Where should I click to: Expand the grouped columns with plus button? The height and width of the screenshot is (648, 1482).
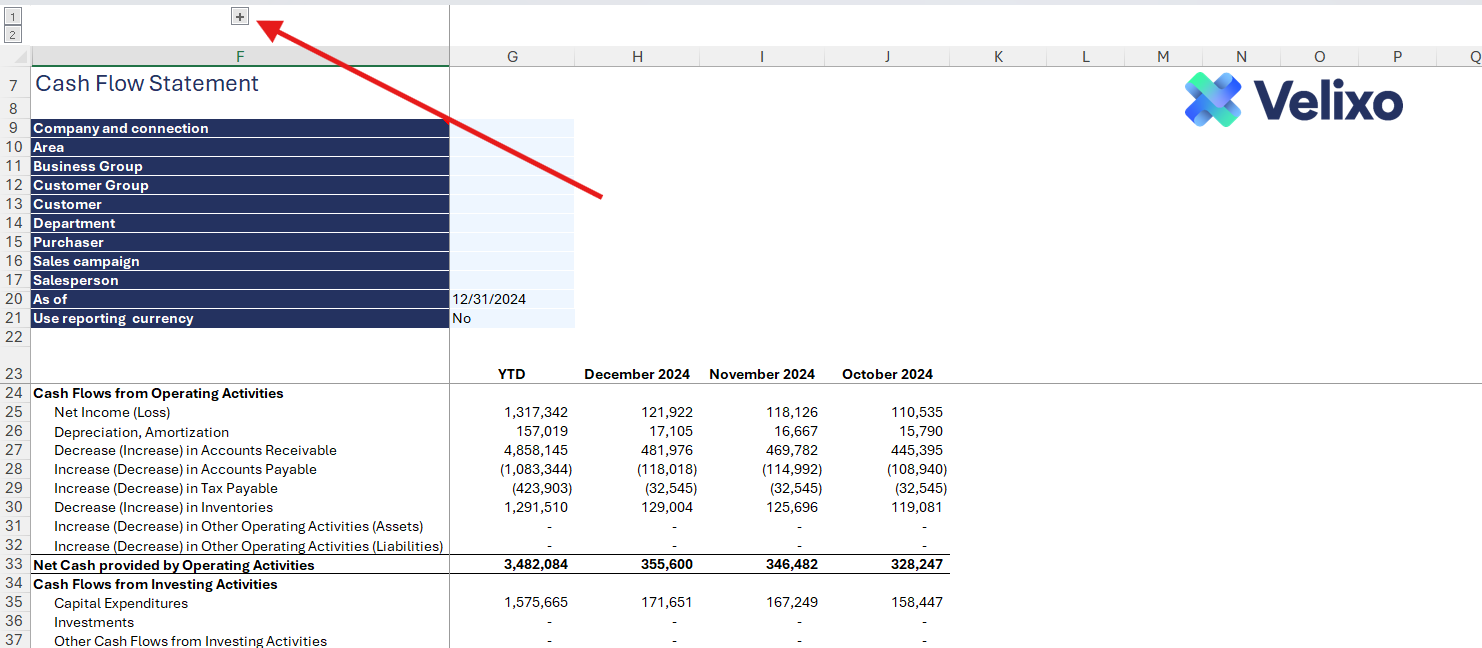click(x=240, y=16)
